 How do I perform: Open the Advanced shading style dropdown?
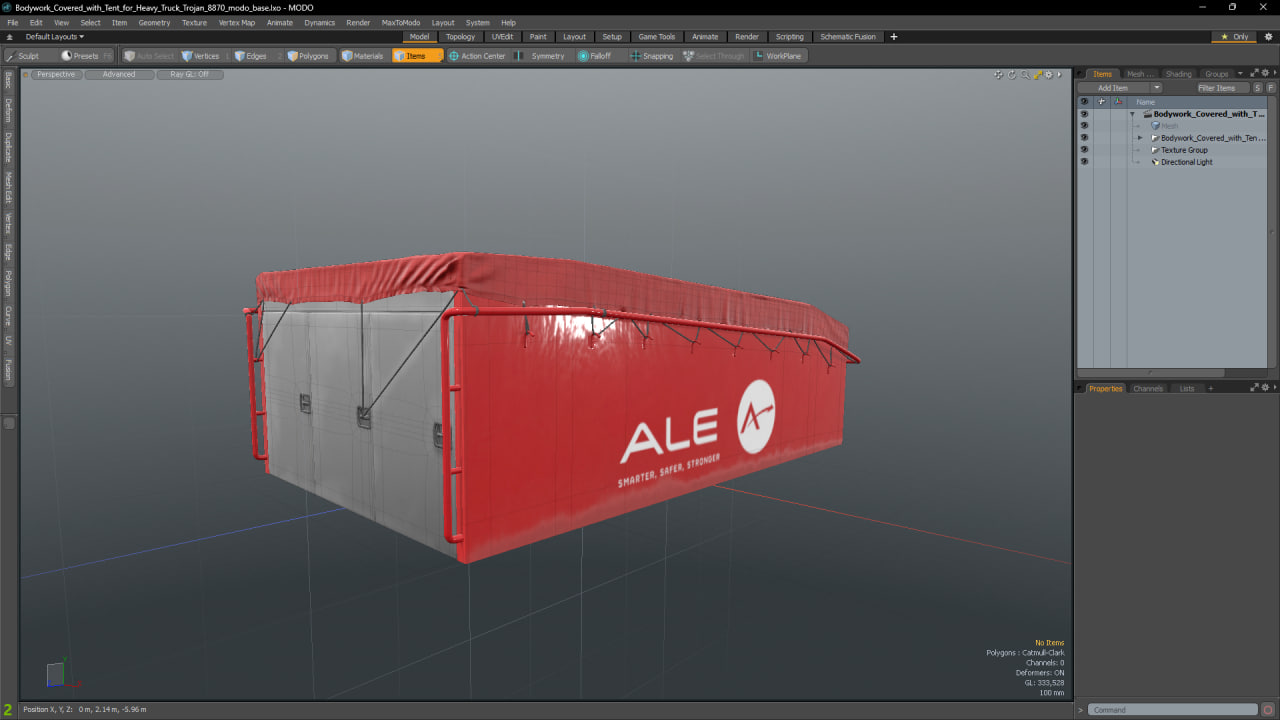tap(119, 74)
